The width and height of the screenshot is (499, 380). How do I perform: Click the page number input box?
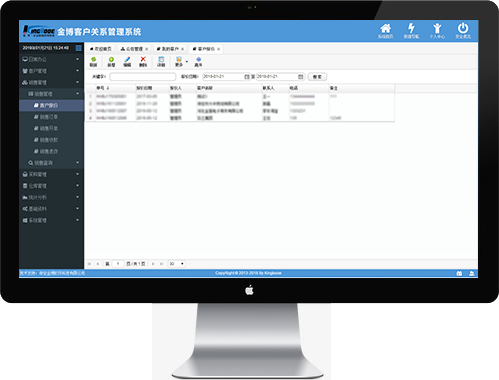[118, 264]
